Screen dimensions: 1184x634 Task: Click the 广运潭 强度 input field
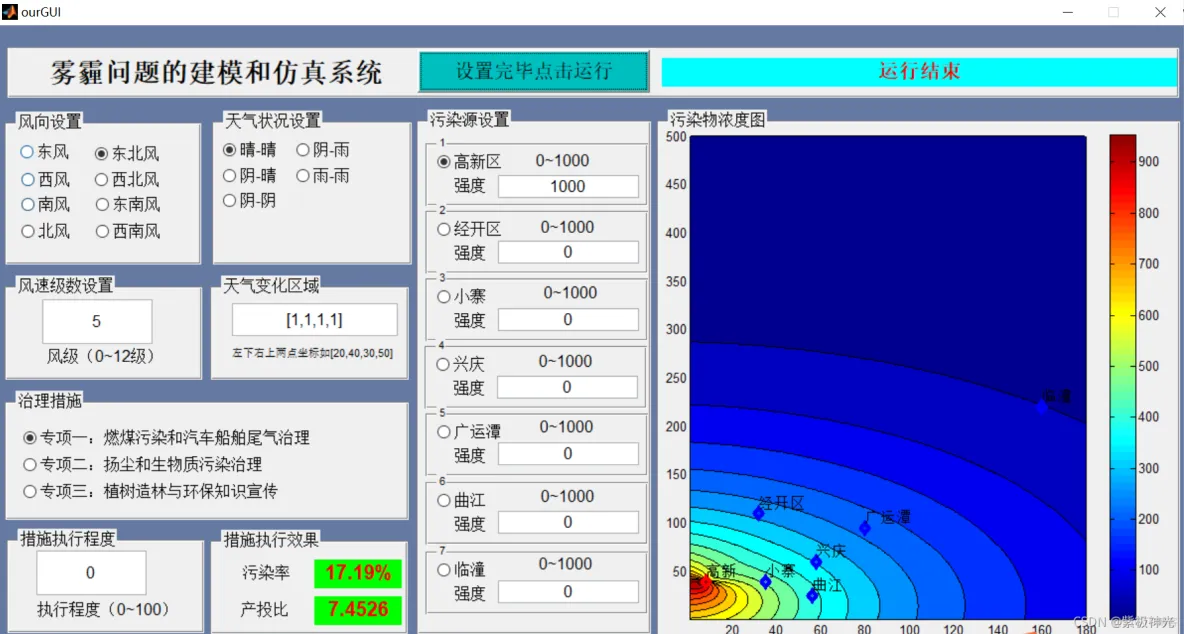point(568,454)
